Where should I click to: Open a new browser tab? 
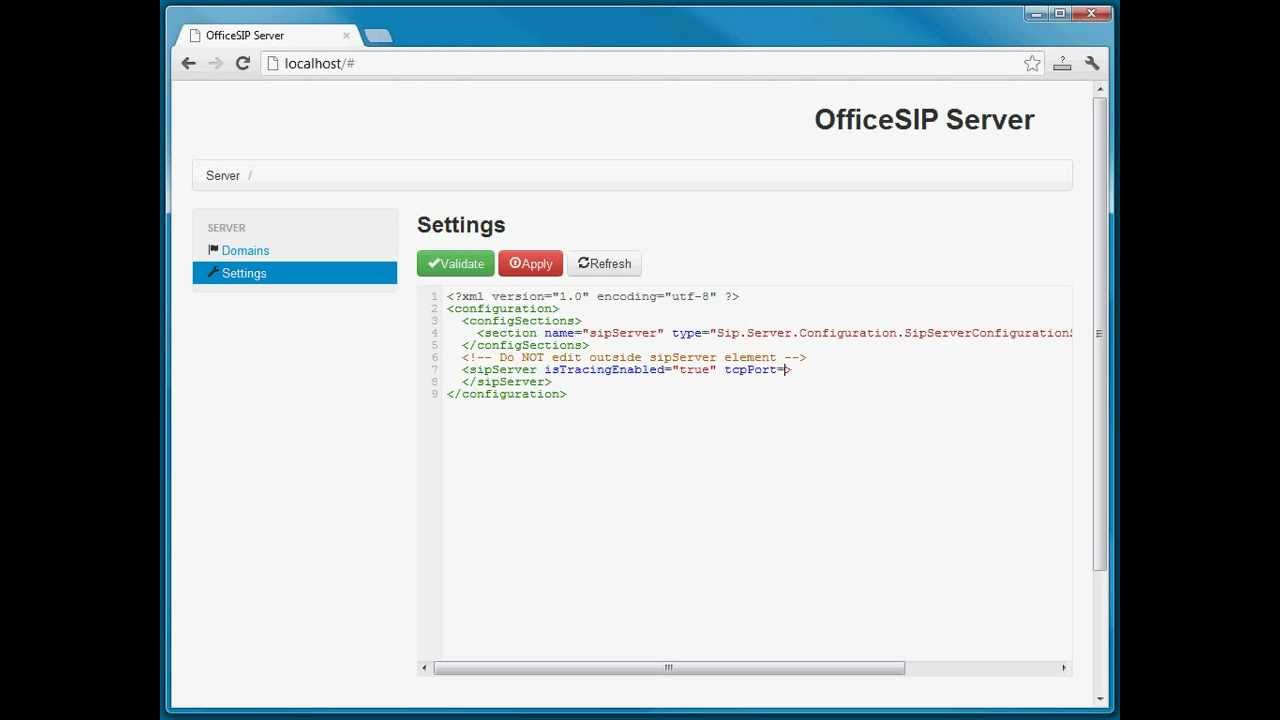378,36
